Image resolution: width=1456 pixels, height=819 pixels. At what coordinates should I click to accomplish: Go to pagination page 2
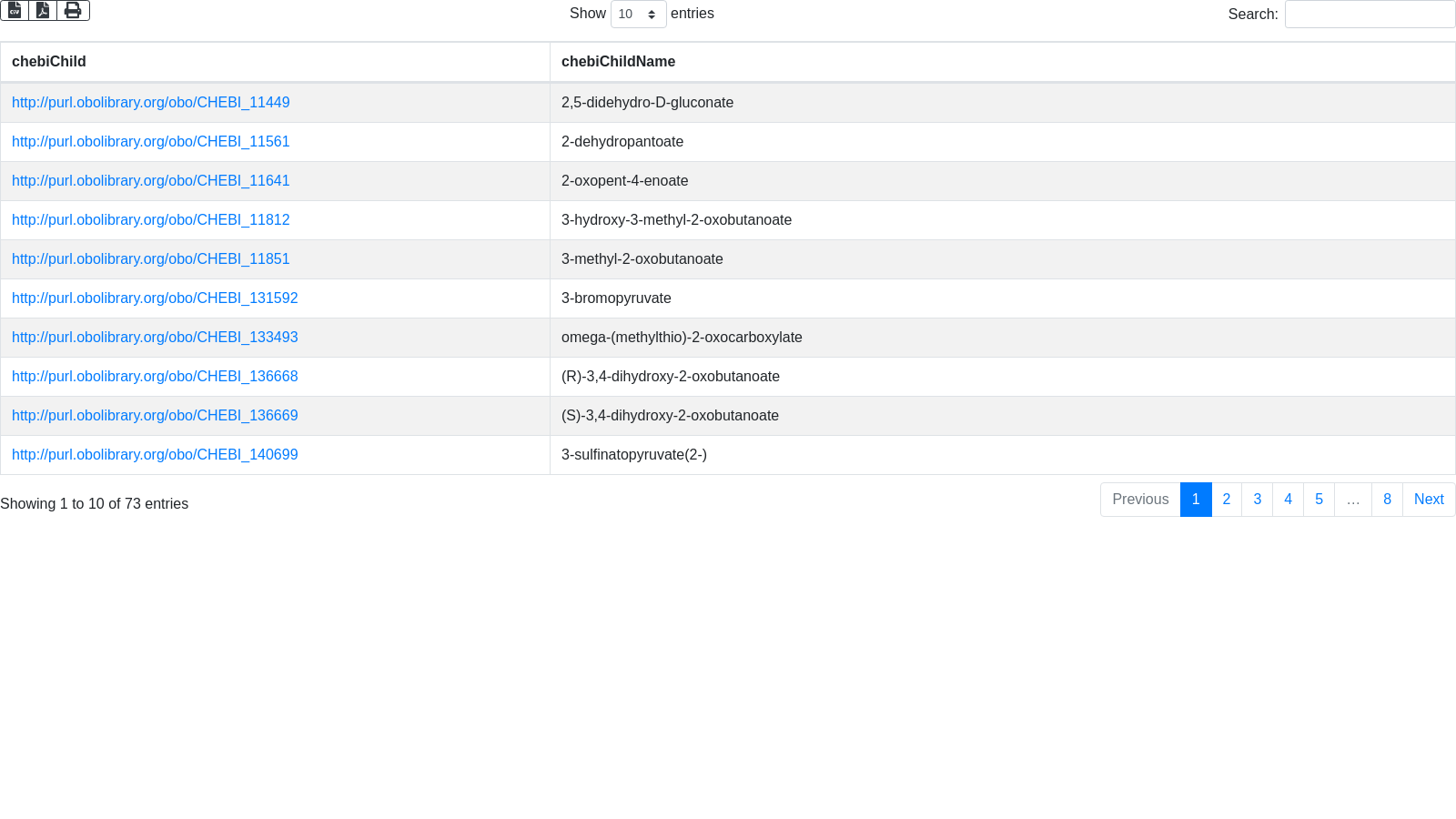click(1227, 500)
